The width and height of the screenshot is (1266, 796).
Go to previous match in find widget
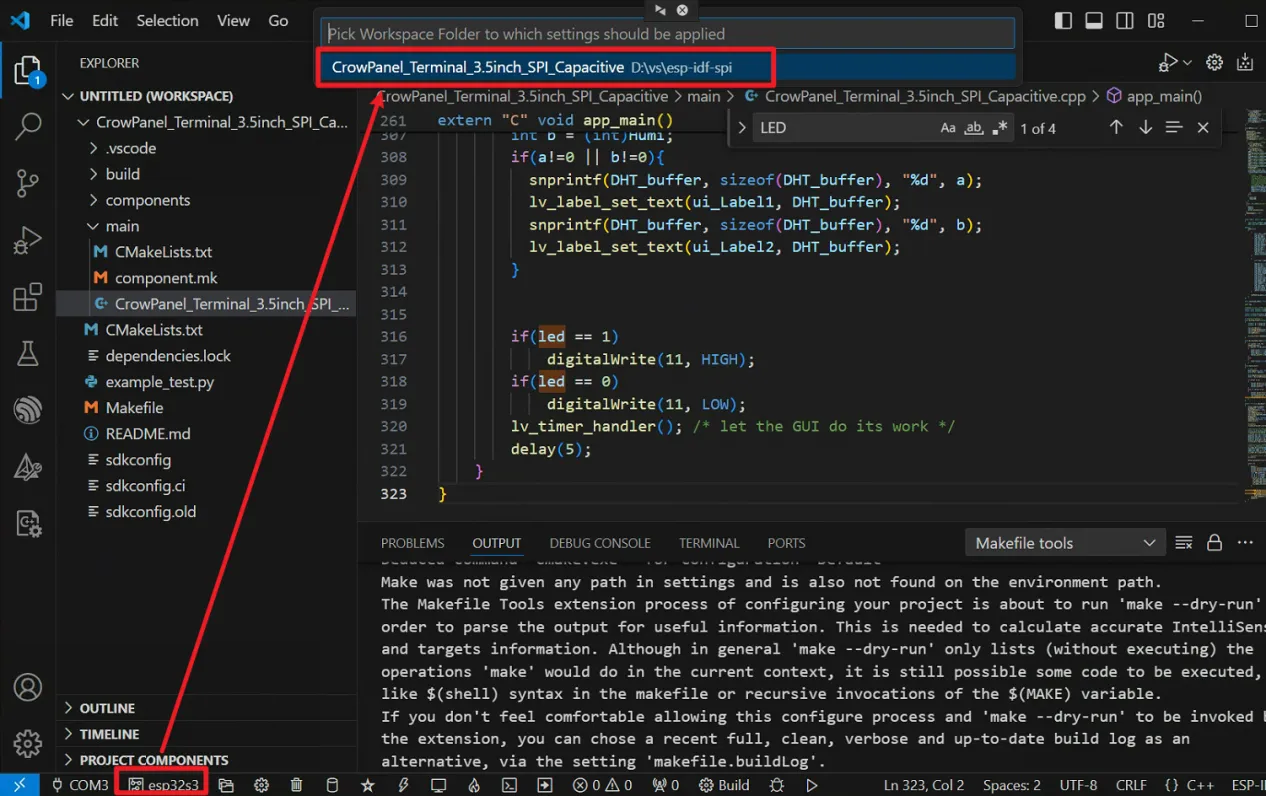tap(1116, 127)
